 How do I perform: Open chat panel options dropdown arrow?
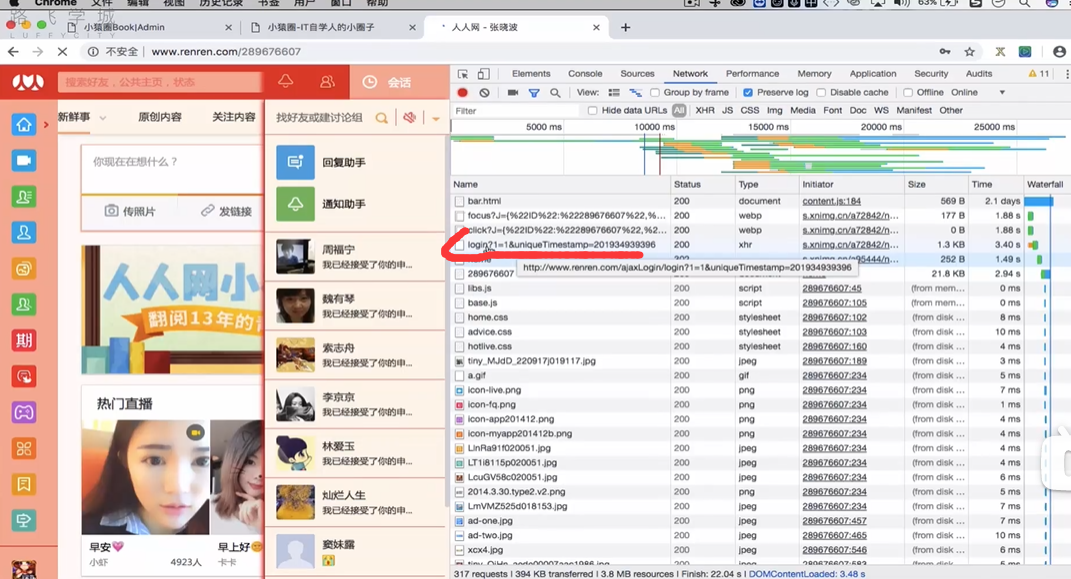point(436,118)
